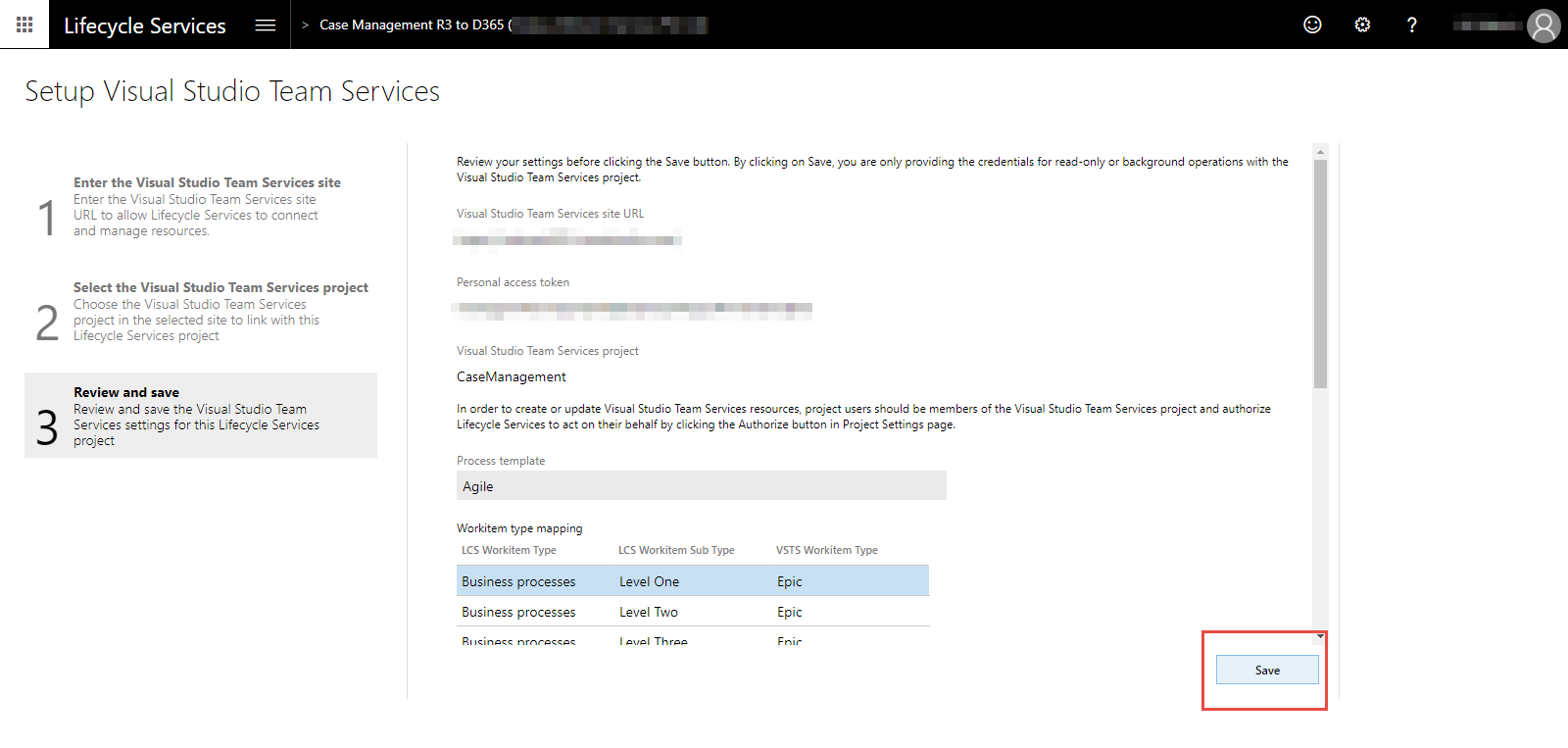Click the Process template Agile field
The width and height of the screenshot is (1568, 748).
coord(702,485)
